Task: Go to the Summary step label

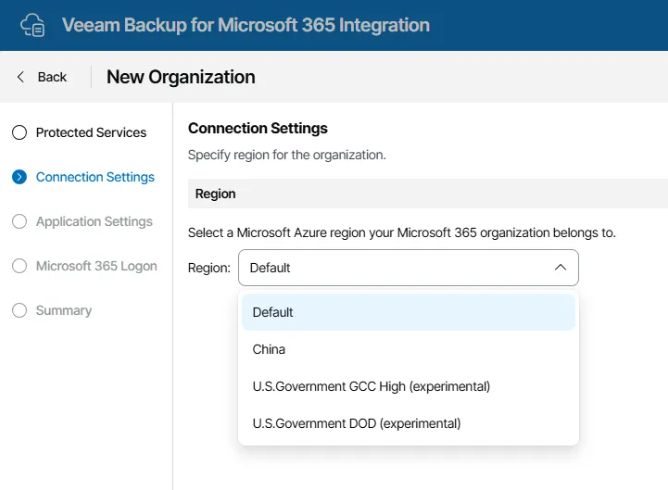Action: [x=64, y=311]
